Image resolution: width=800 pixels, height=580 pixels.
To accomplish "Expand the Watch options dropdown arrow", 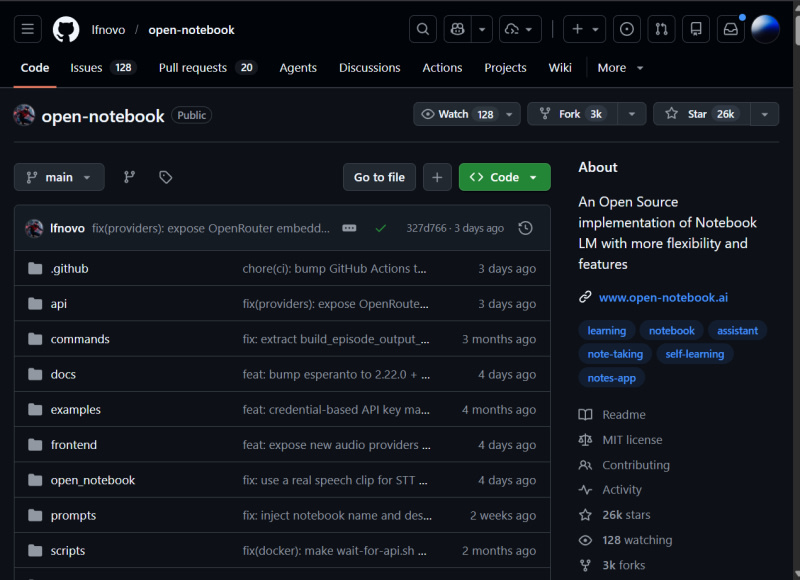I will [x=509, y=114].
